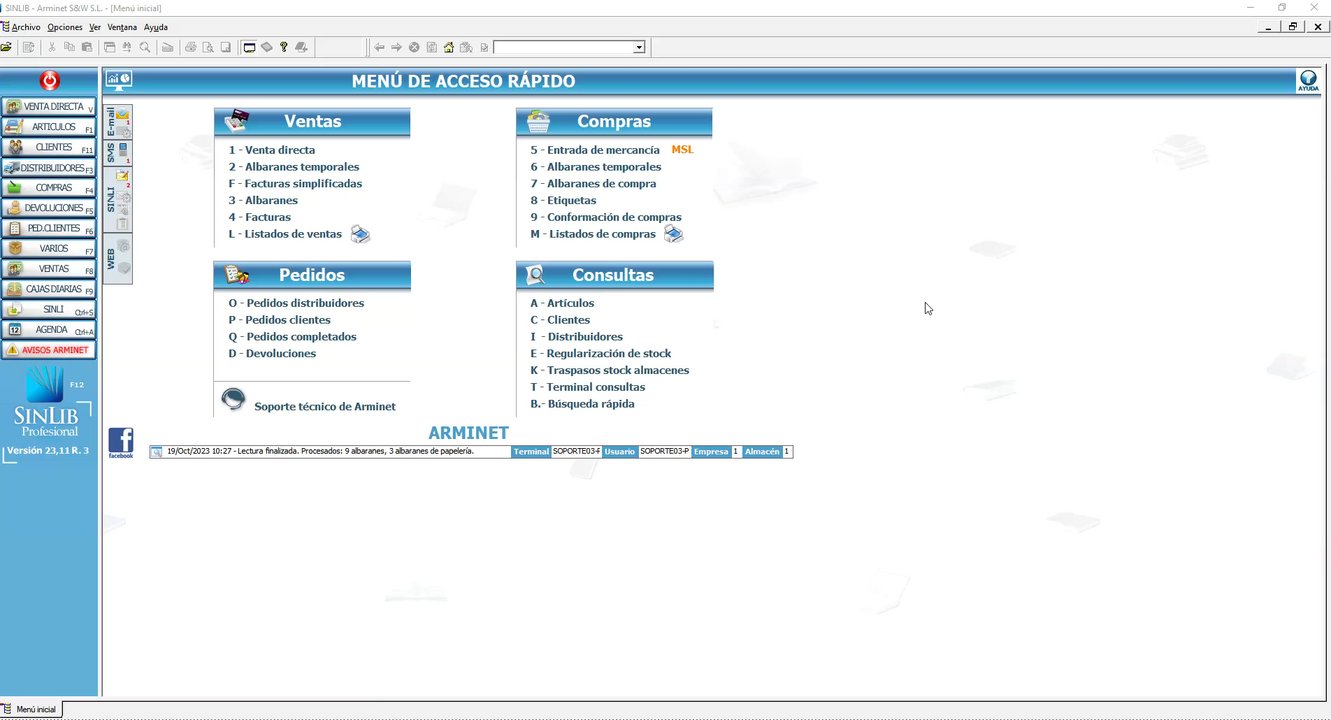The width and height of the screenshot is (1331, 720).
Task: Click the Soporte técnico phone icon
Action: [x=233, y=400]
